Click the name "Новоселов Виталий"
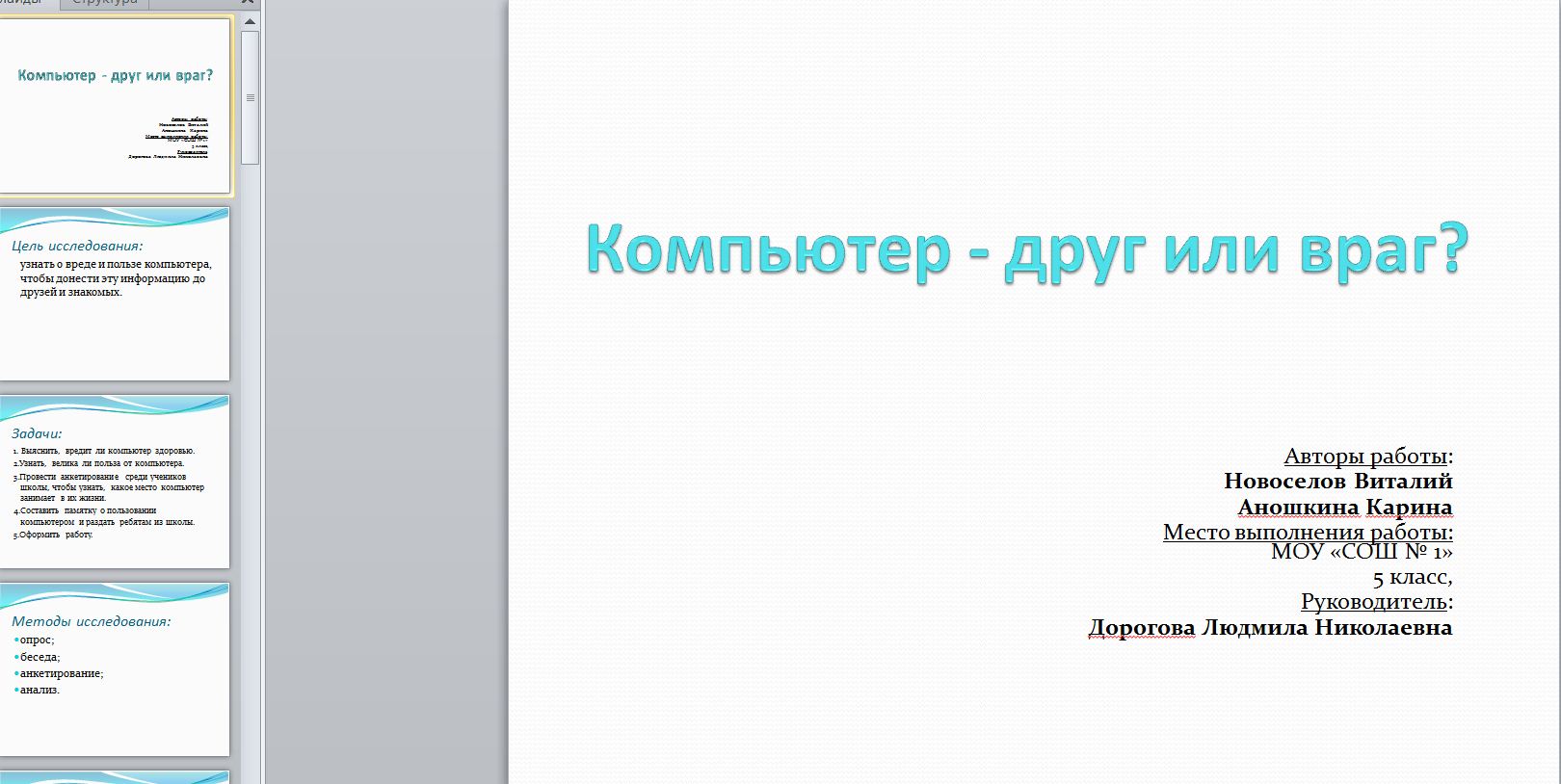Screen dimensions: 1561x784 [1337, 481]
